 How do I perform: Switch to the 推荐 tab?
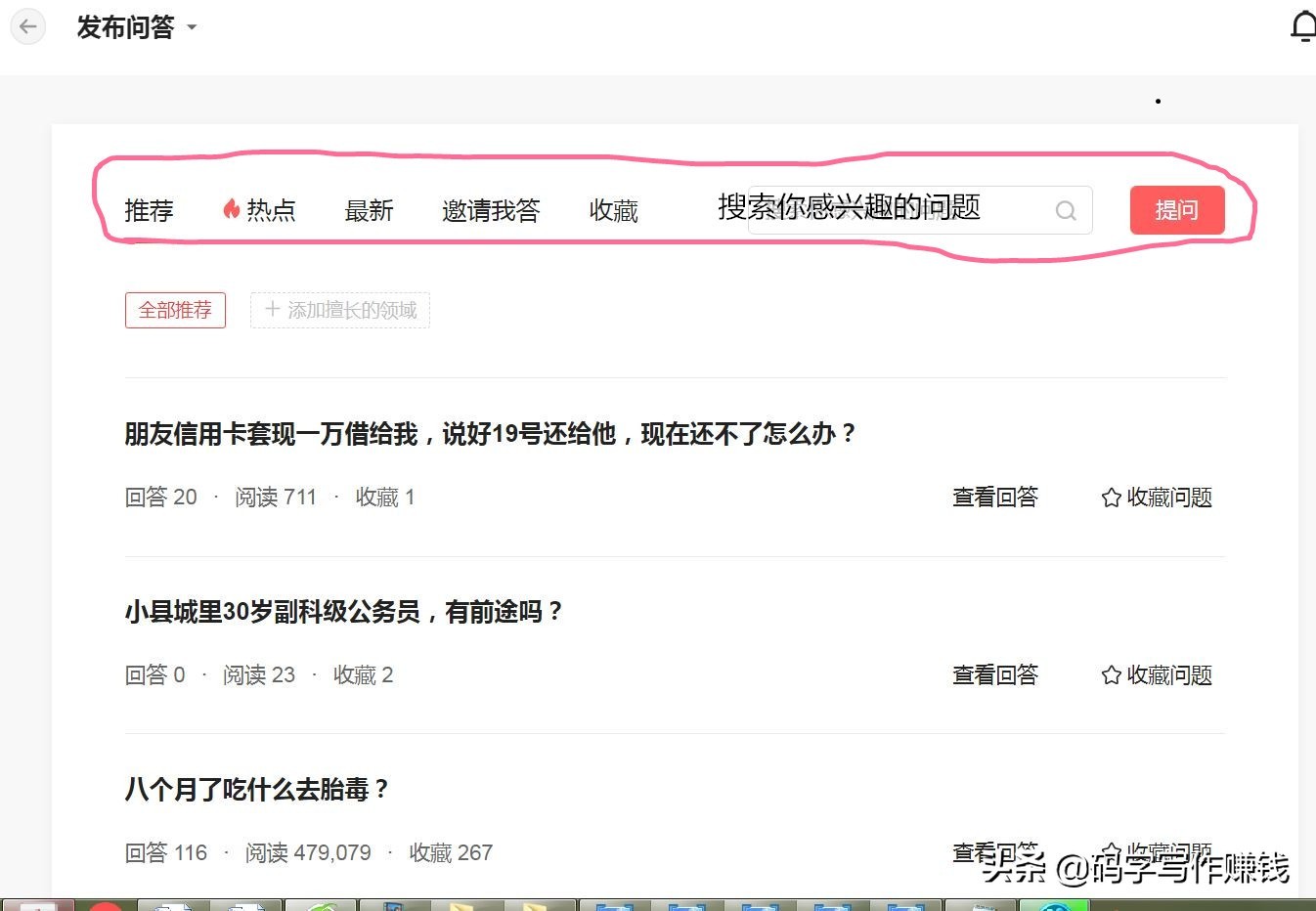coord(149,210)
